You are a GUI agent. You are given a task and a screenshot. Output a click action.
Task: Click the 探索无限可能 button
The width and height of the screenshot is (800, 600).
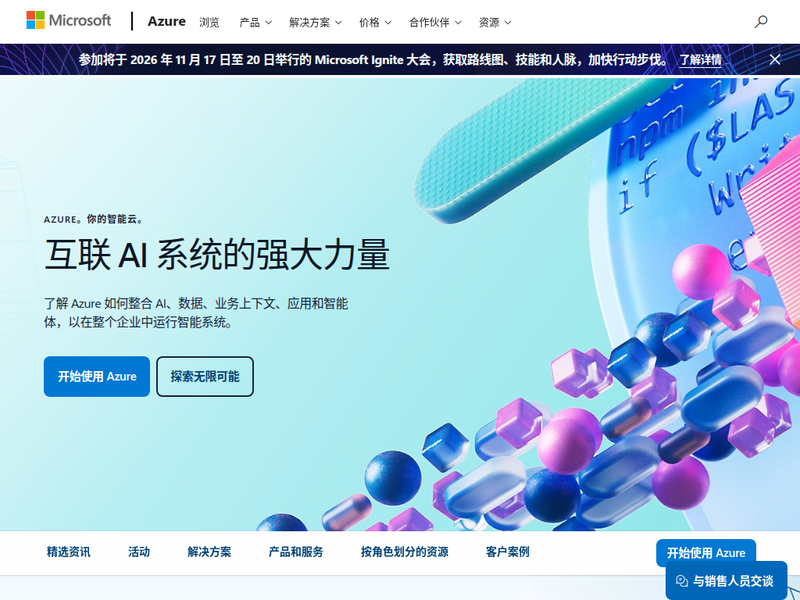coord(205,377)
